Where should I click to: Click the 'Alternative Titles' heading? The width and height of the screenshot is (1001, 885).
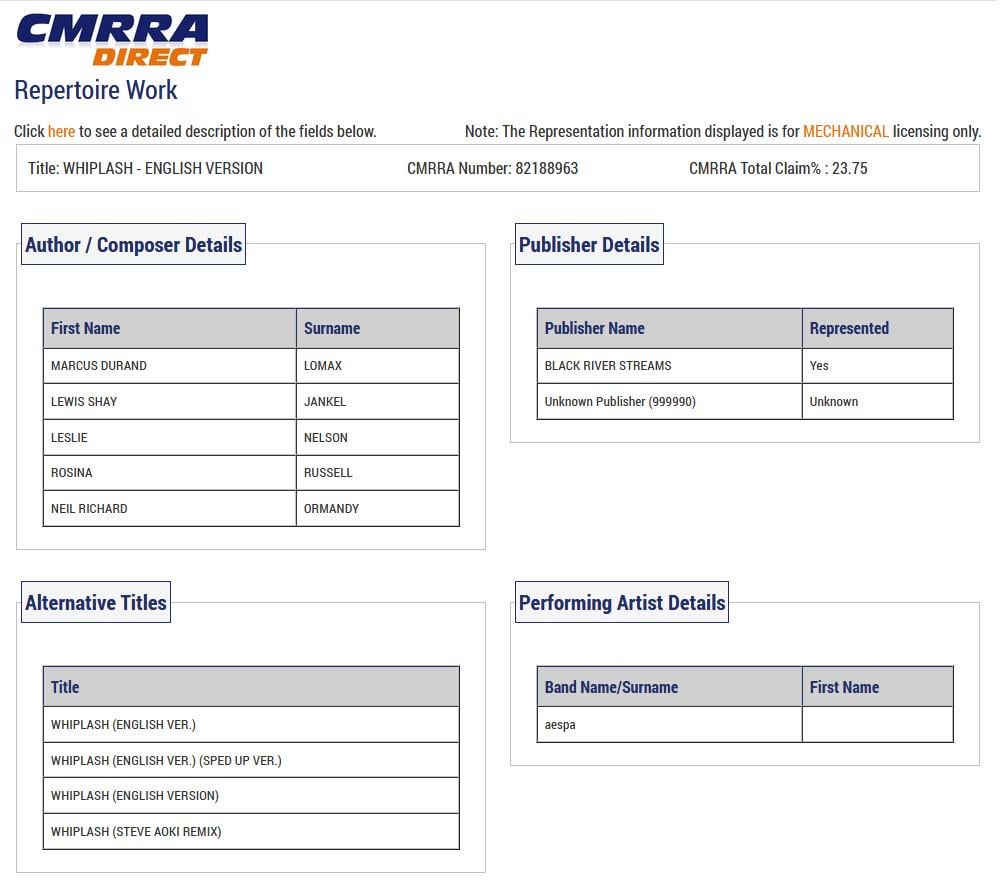(x=96, y=602)
